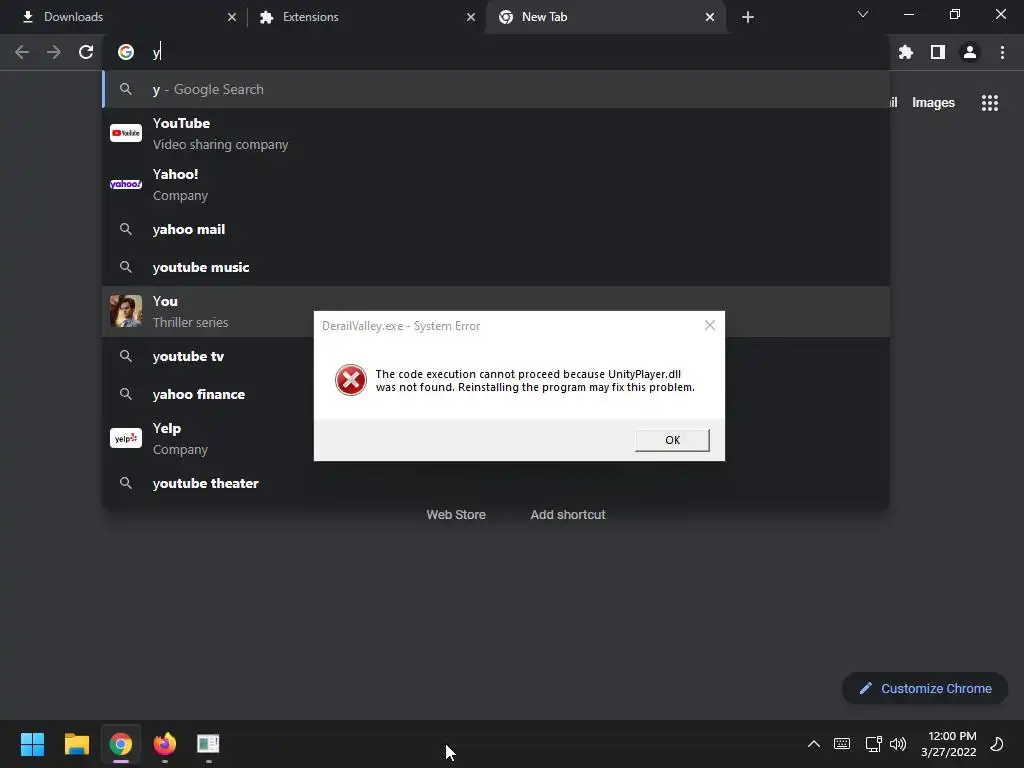
Task: Click the YouTube logo thumbnail
Action: click(x=126, y=133)
